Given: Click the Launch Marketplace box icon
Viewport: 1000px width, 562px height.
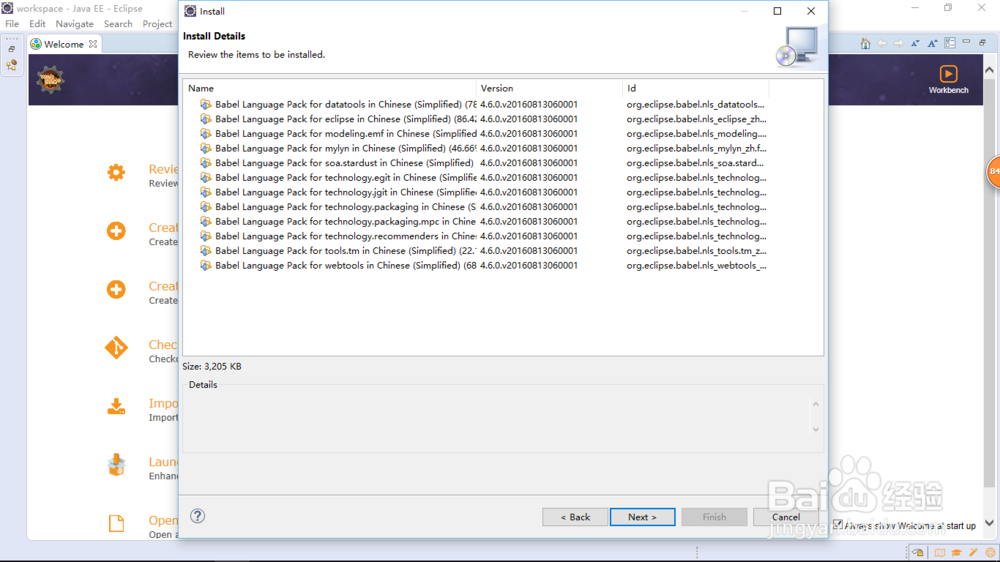Looking at the screenshot, I should click(x=116, y=464).
